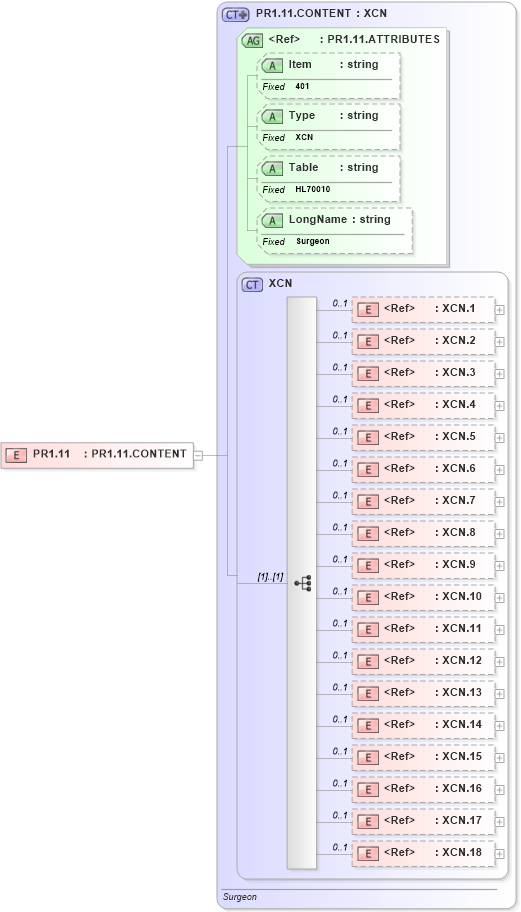Select the fixed value 401
The image size is (521, 912).
pyautogui.click(x=302, y=86)
